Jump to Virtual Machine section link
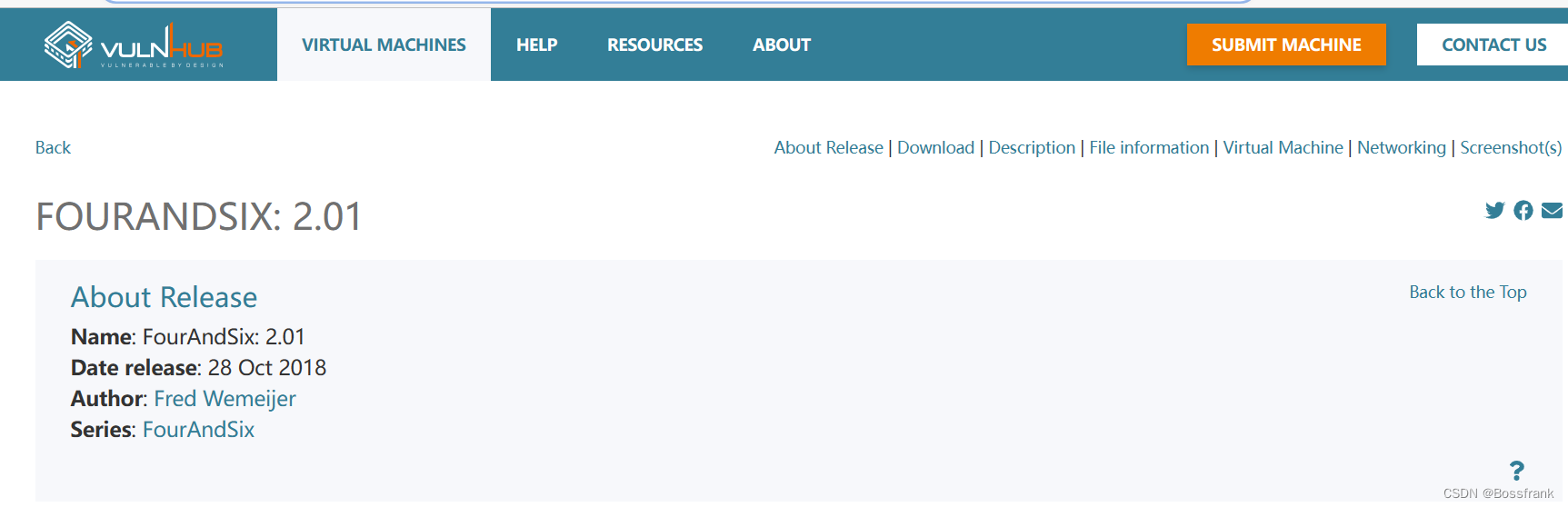This screenshot has width=1568, height=507. coord(1283,147)
